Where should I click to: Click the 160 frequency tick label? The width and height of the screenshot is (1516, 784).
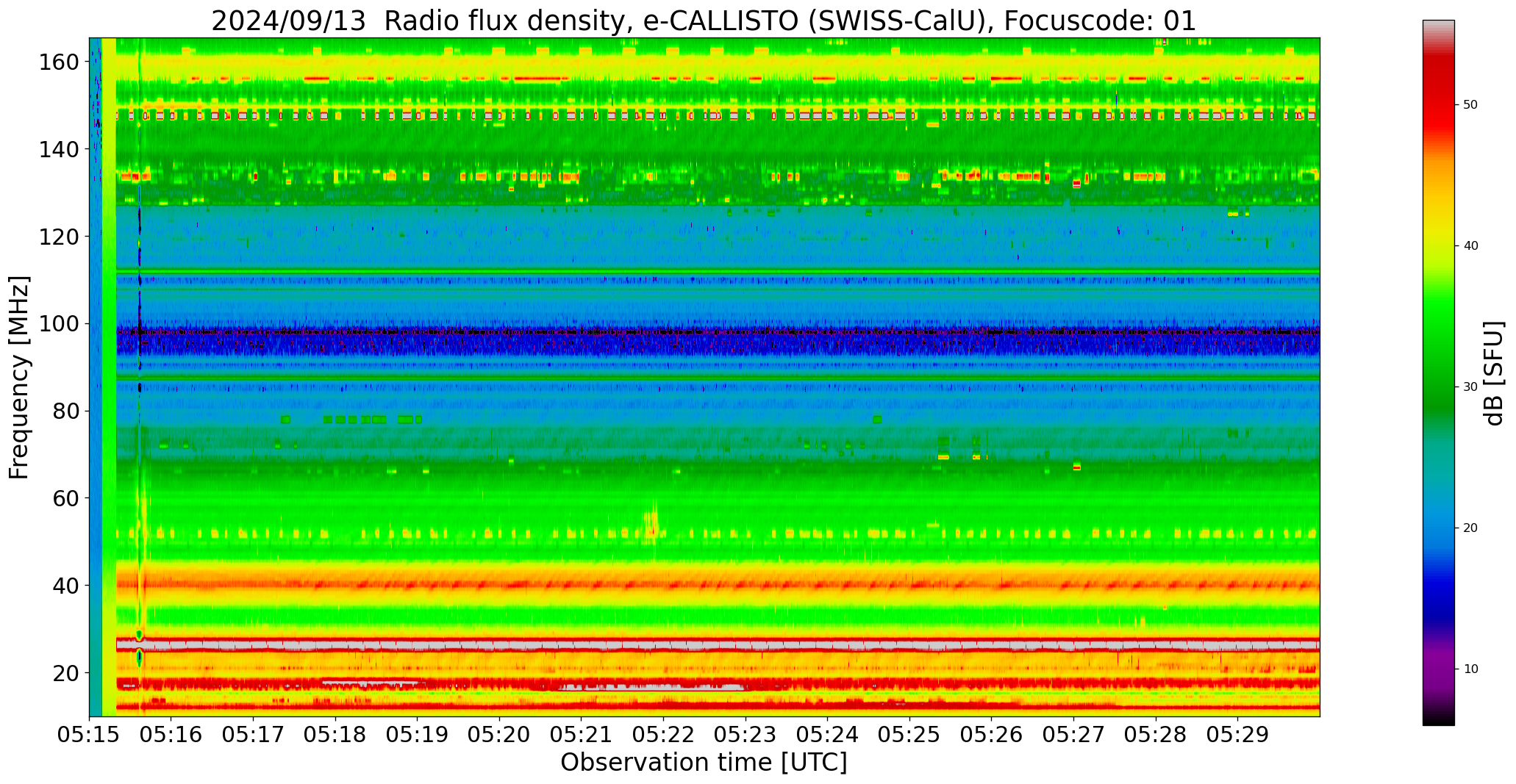tap(59, 62)
